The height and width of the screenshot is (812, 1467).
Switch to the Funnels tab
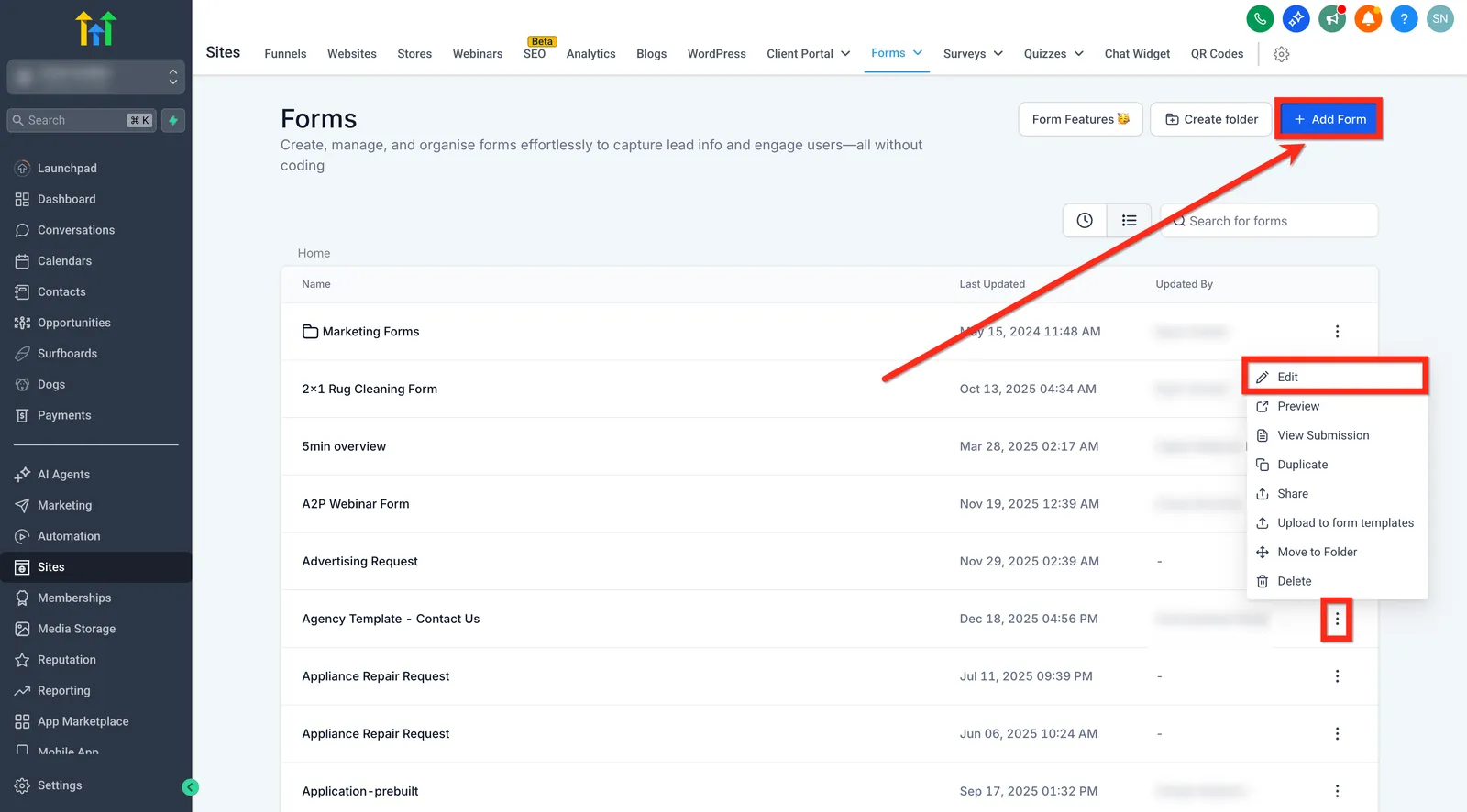[x=285, y=54]
